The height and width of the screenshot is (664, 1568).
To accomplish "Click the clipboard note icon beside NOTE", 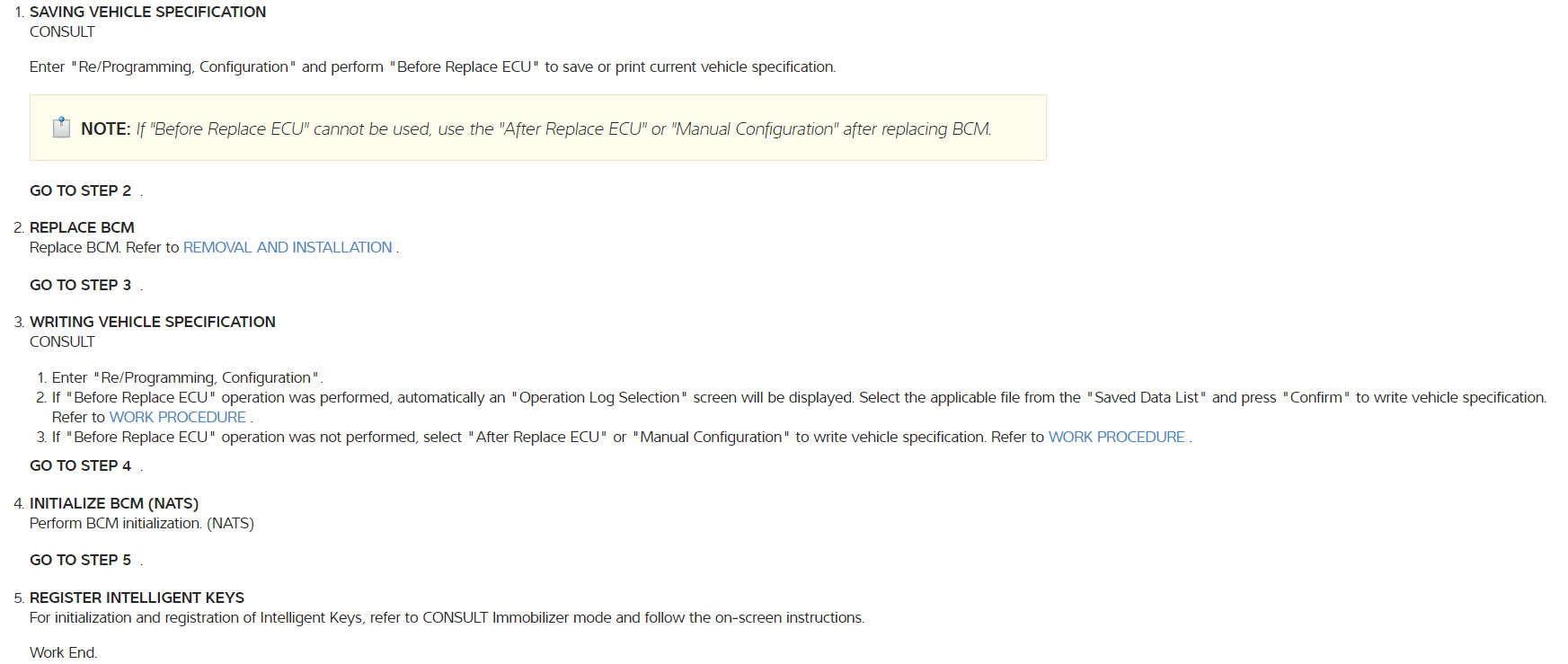I will 61,128.
